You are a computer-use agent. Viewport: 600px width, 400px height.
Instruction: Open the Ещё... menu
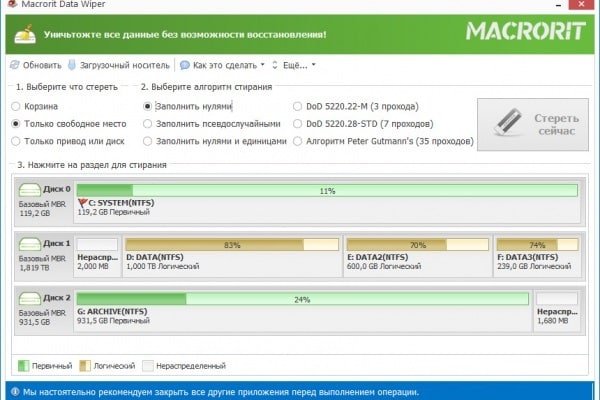(294, 65)
